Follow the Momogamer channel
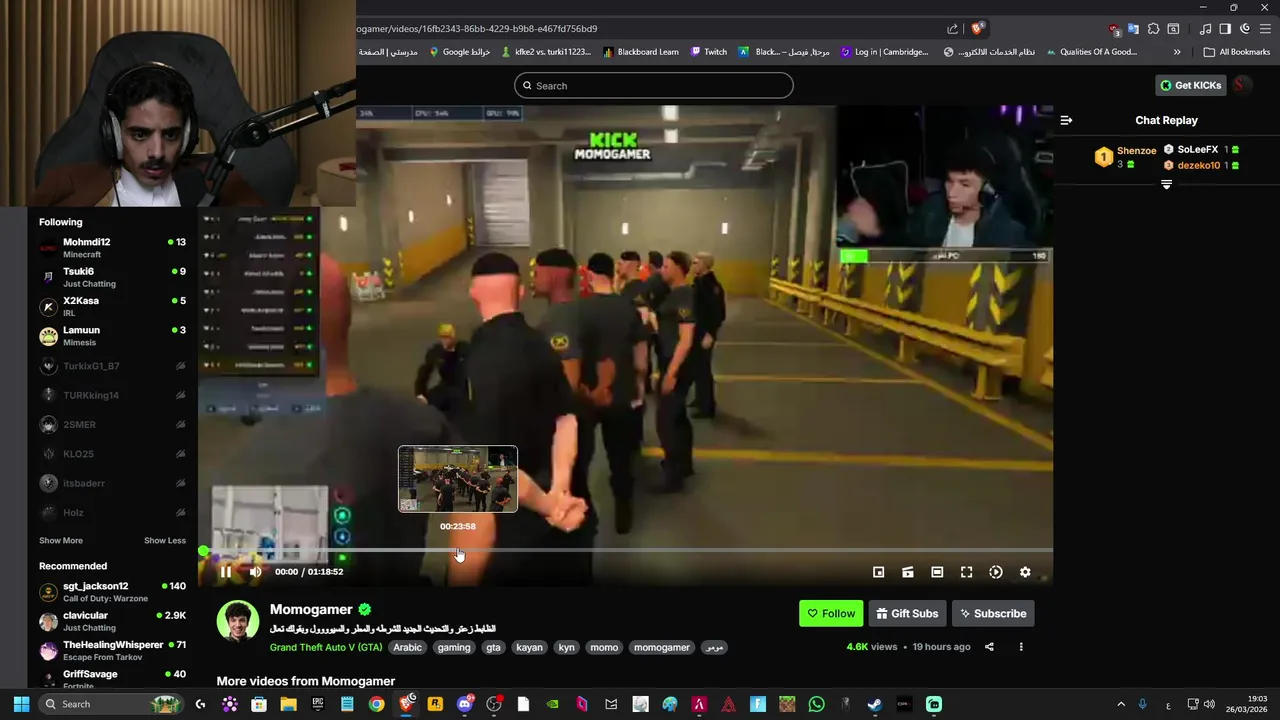The height and width of the screenshot is (720, 1280). point(831,614)
